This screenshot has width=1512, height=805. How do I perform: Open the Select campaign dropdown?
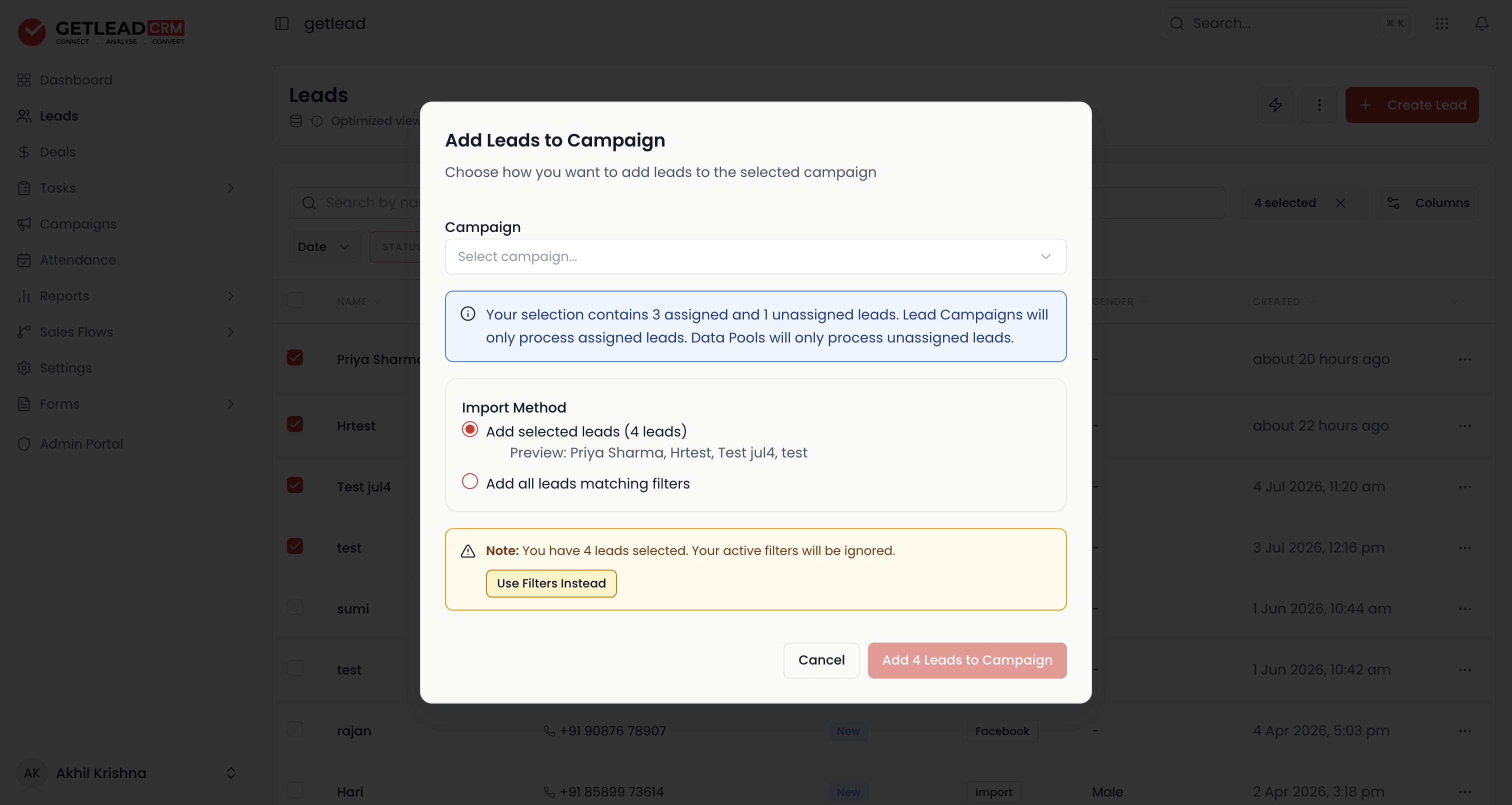click(x=755, y=256)
